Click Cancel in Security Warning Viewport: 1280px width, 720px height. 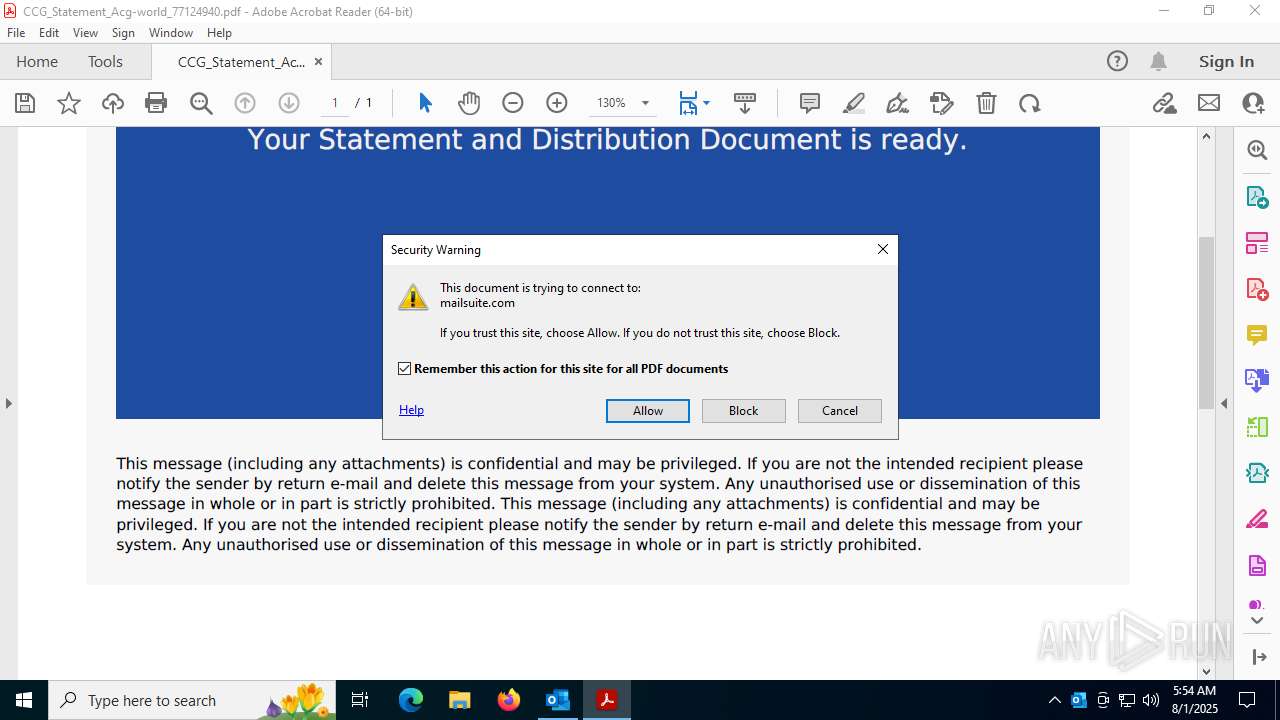[x=840, y=411]
